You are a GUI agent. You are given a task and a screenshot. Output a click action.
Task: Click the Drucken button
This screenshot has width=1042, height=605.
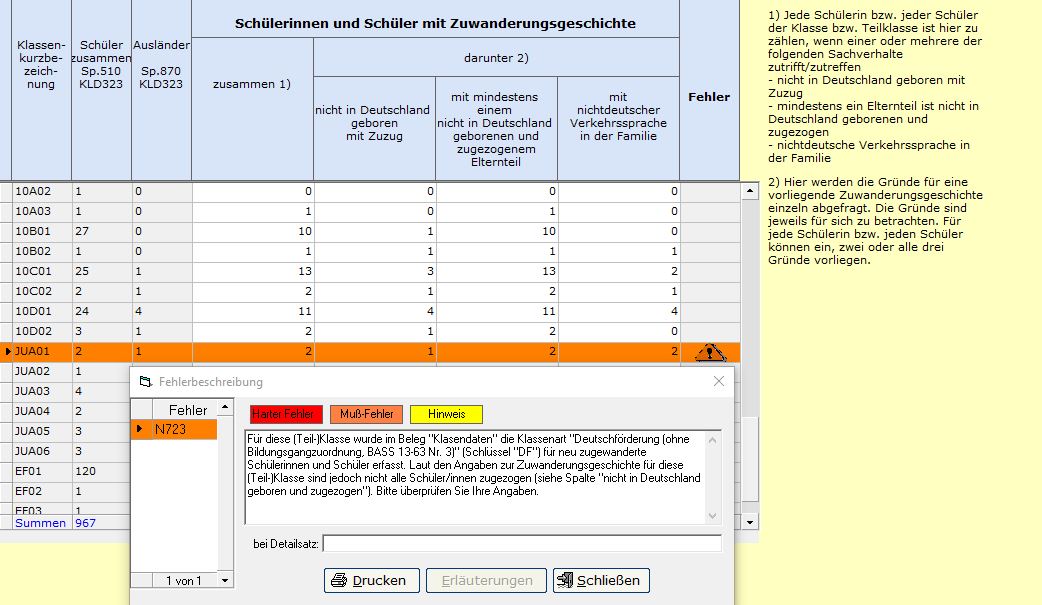(371, 580)
